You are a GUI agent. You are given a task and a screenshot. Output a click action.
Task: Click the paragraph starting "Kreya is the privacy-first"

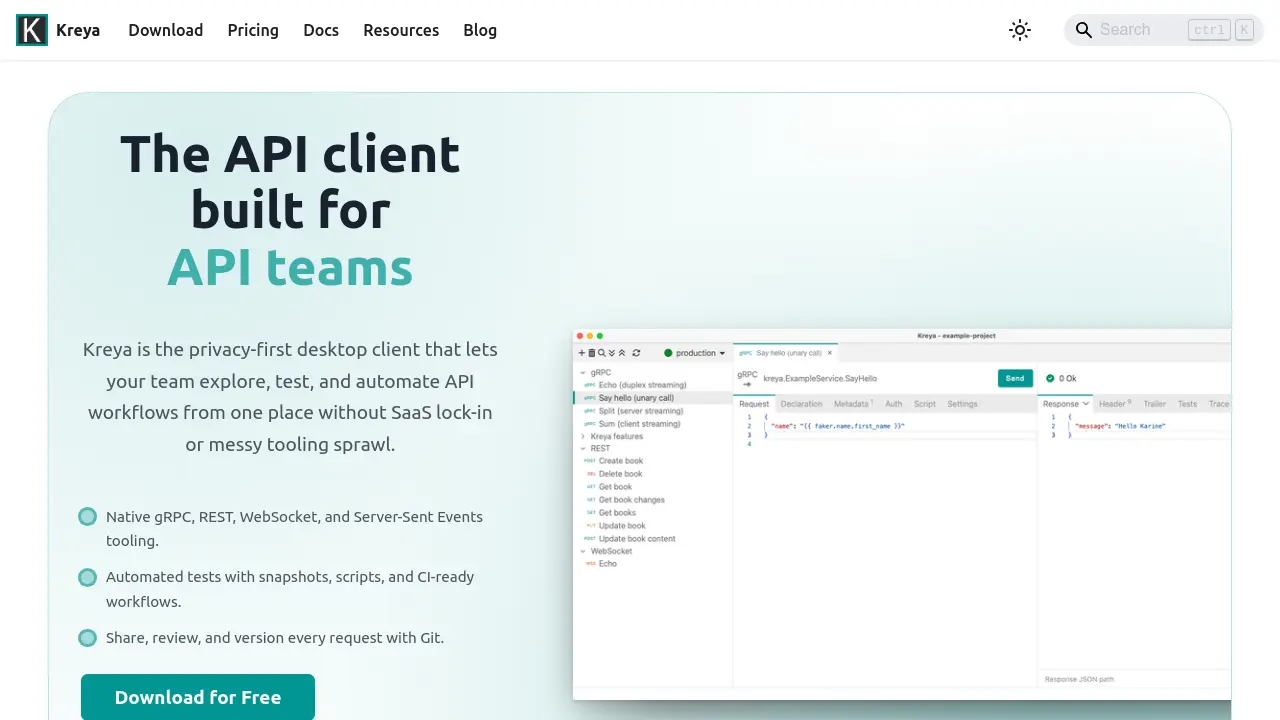tap(290, 397)
